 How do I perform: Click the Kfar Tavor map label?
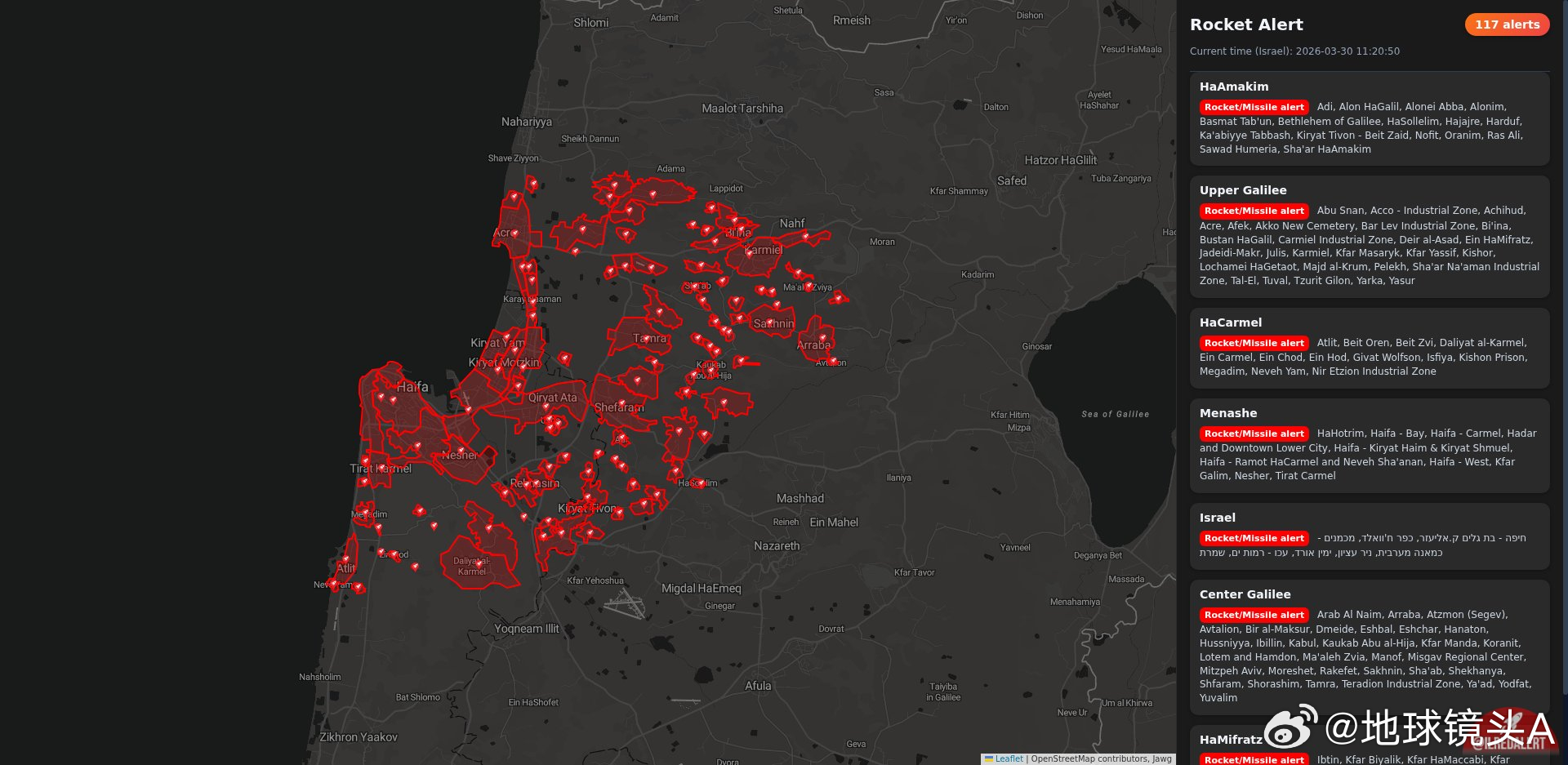point(914,572)
